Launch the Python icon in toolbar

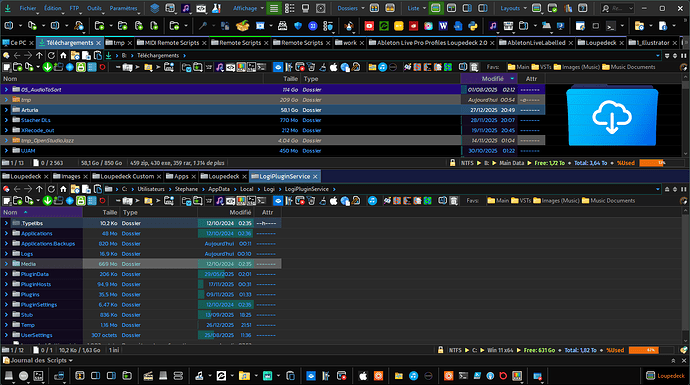[x=473, y=26]
